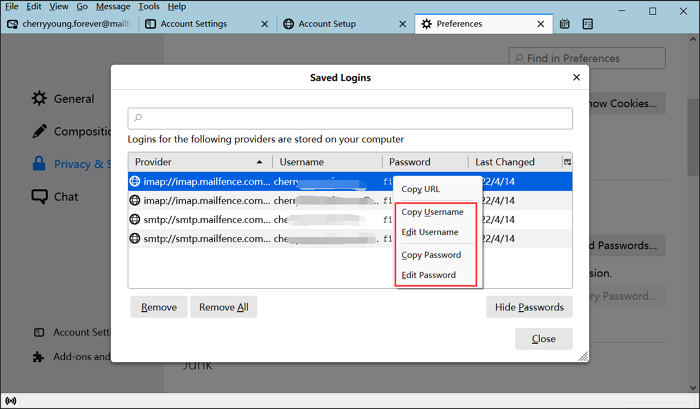
Task: Click the gear icon beside General
Action: [39, 99]
